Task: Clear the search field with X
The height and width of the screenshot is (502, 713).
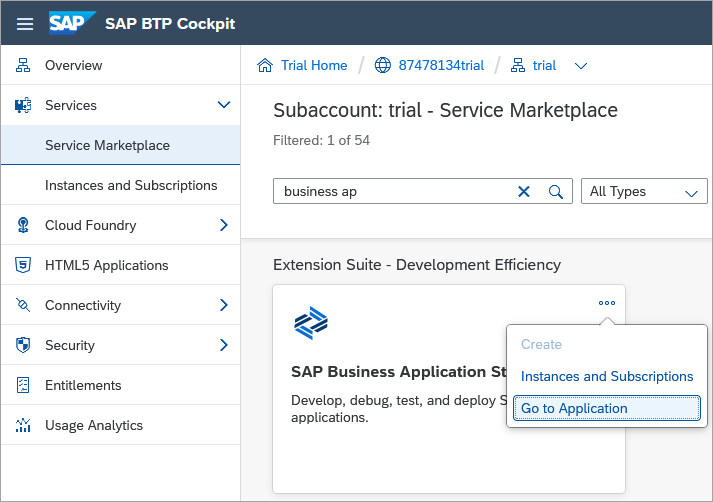Action: pos(524,191)
